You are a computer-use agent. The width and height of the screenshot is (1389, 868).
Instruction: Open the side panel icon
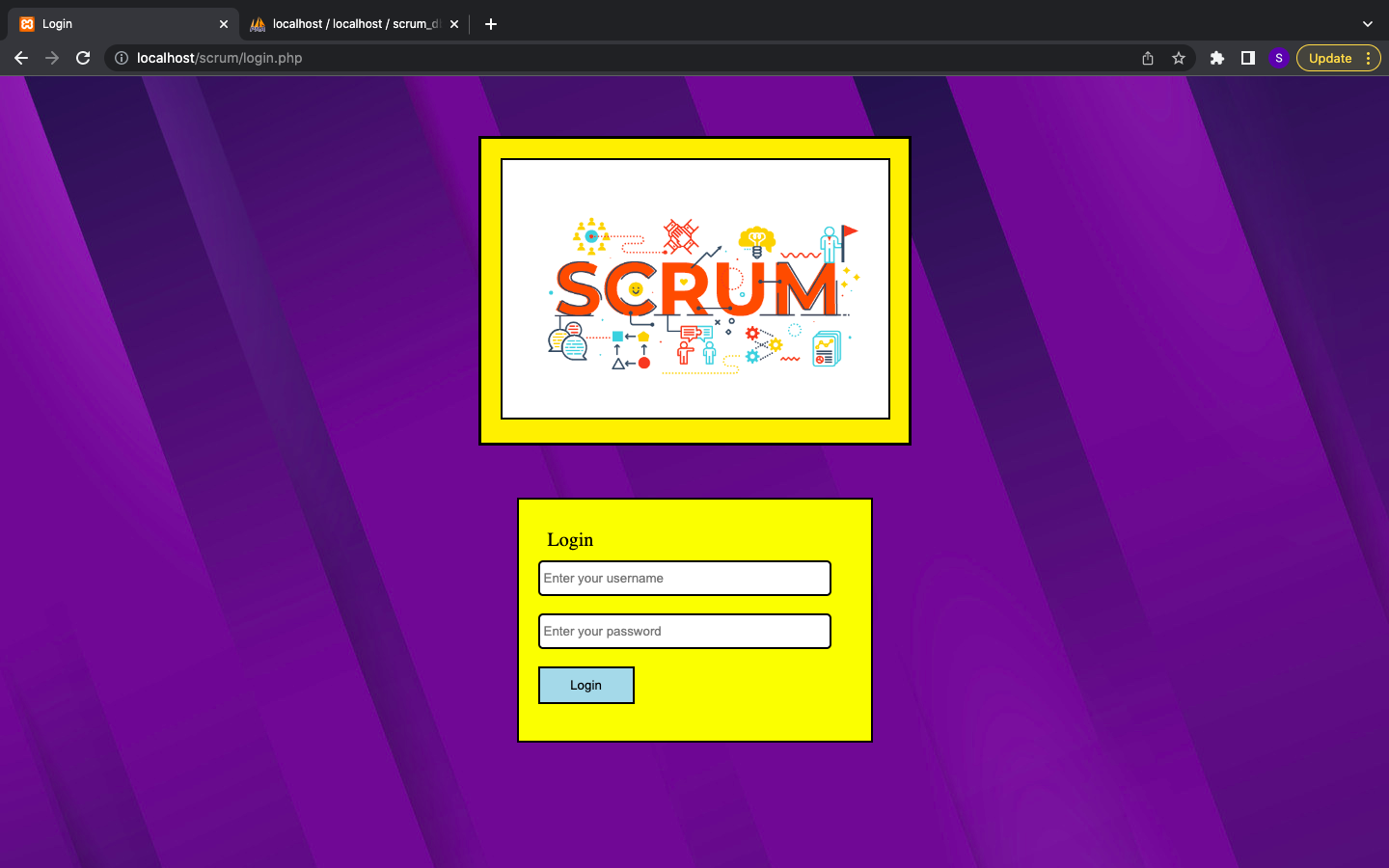[x=1247, y=58]
